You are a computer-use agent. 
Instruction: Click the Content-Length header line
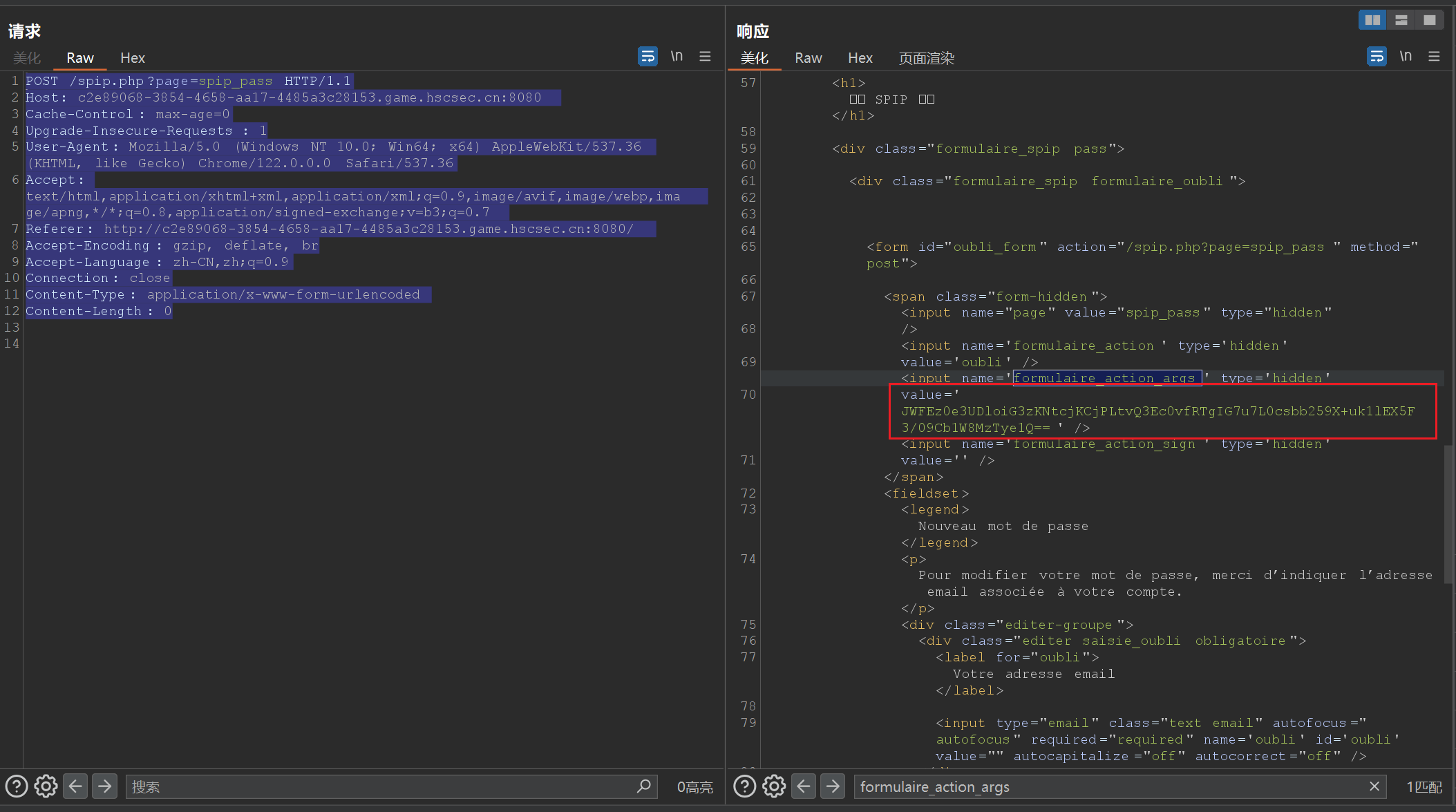click(98, 311)
